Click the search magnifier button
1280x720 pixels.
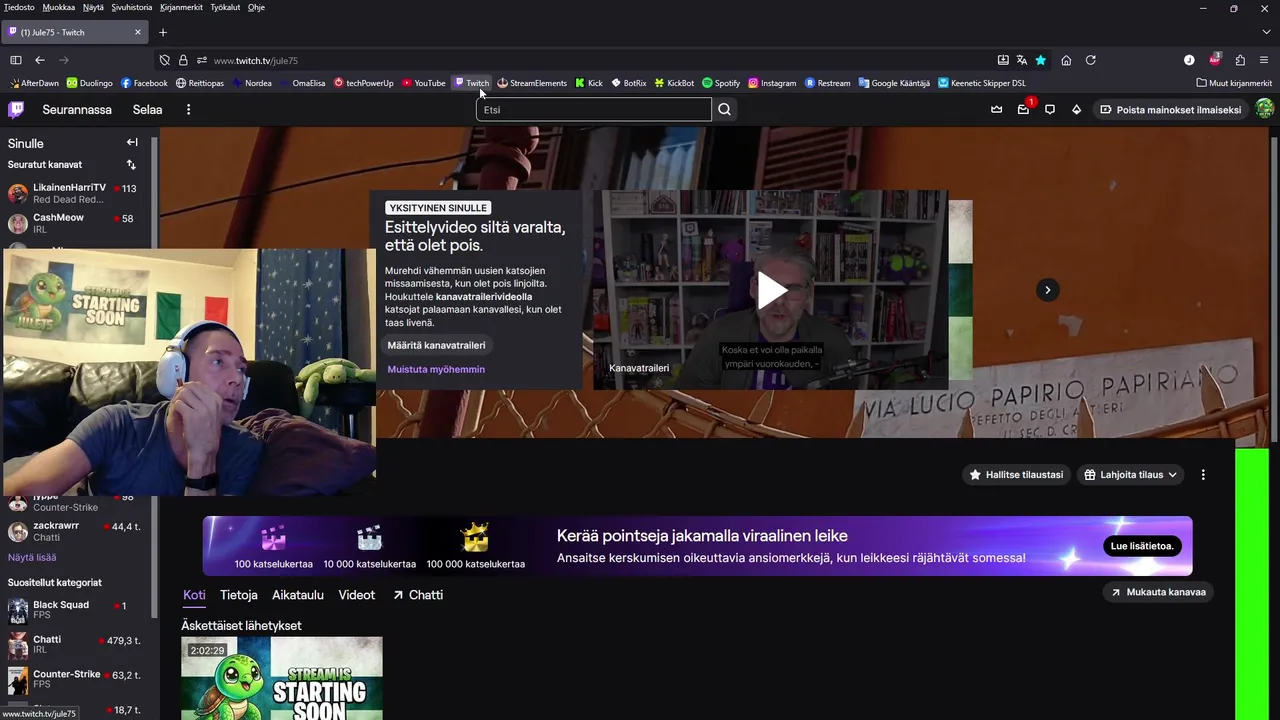point(725,109)
